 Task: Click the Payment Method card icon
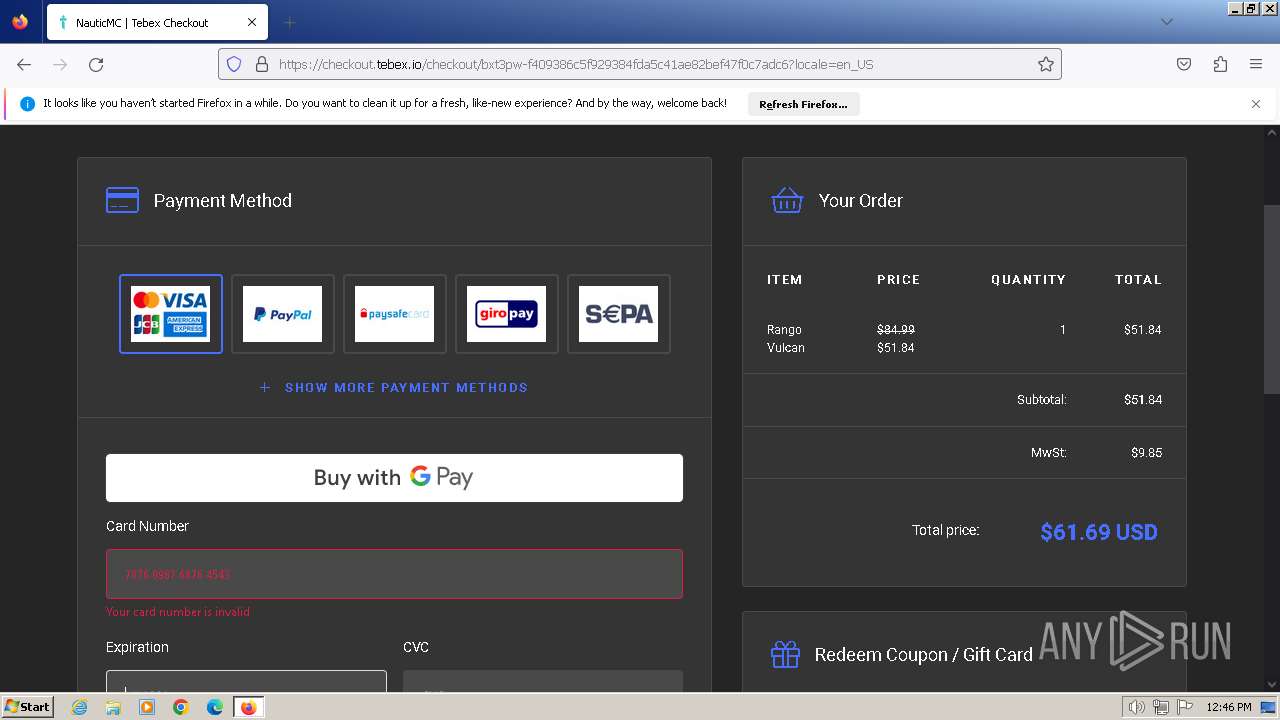(x=123, y=200)
